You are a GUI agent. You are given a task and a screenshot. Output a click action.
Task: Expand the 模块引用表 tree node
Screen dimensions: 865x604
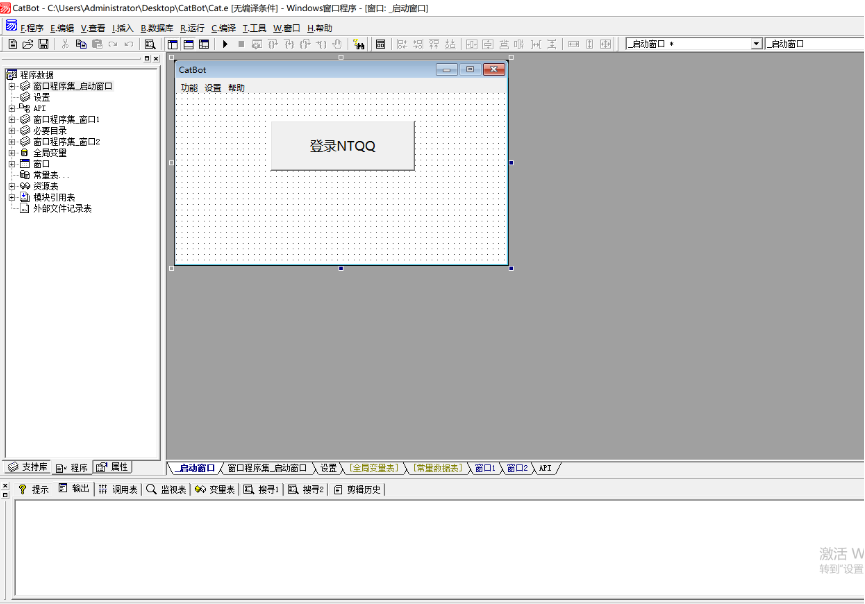click(12, 197)
